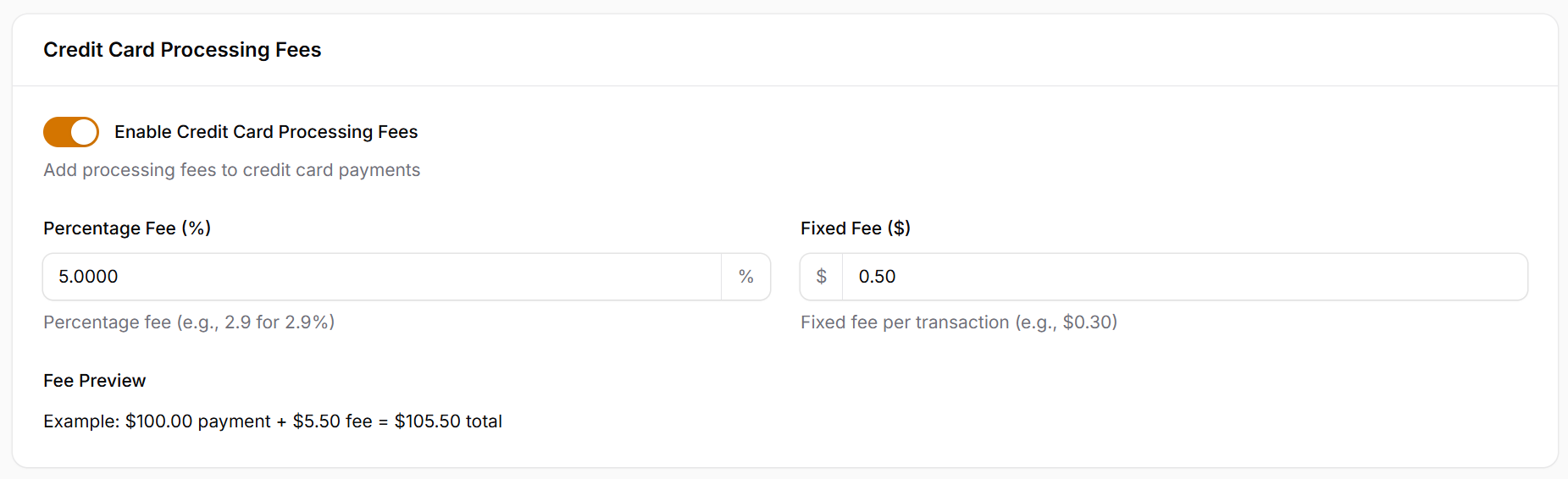Click "$100.00 payment" in the fee example
Screen dimensions: 1568x479
pos(197,421)
